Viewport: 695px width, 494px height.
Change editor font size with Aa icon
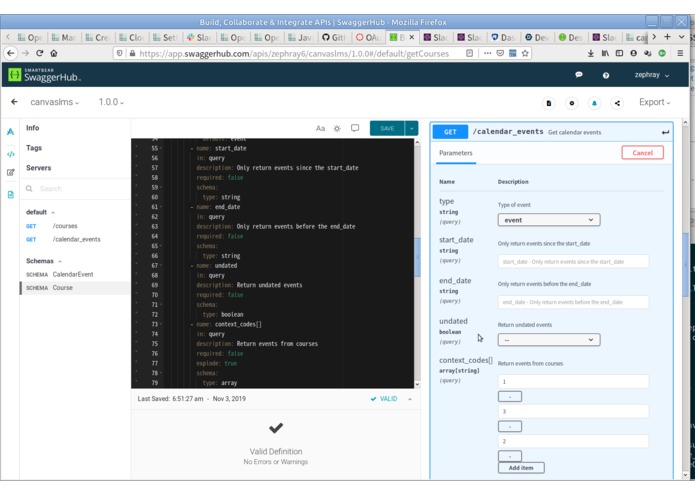(320, 128)
